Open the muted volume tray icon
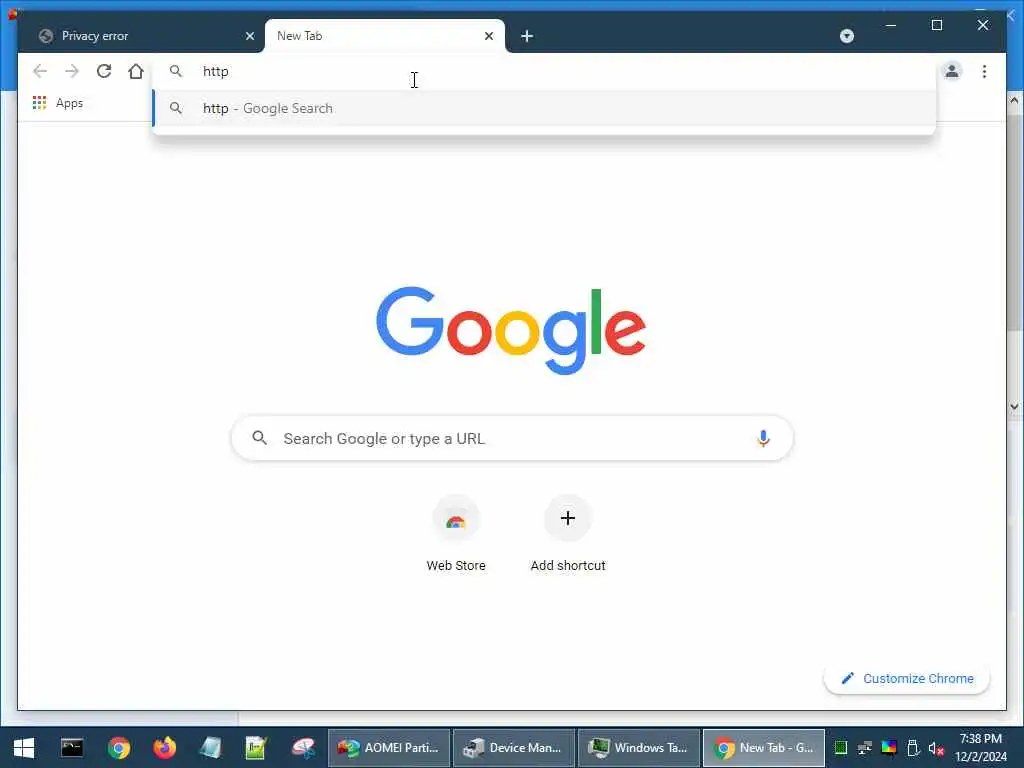The width and height of the screenshot is (1024, 768). [936, 748]
